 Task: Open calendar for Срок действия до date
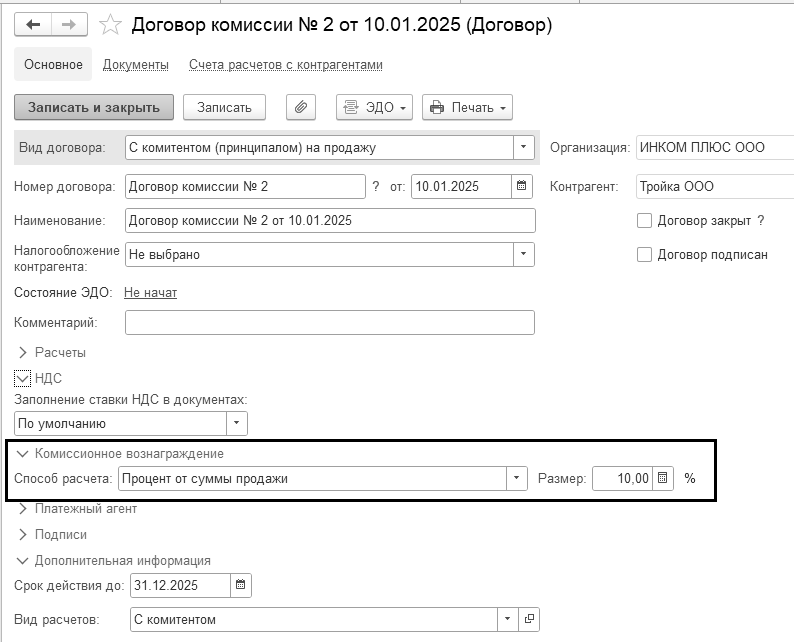click(241, 585)
